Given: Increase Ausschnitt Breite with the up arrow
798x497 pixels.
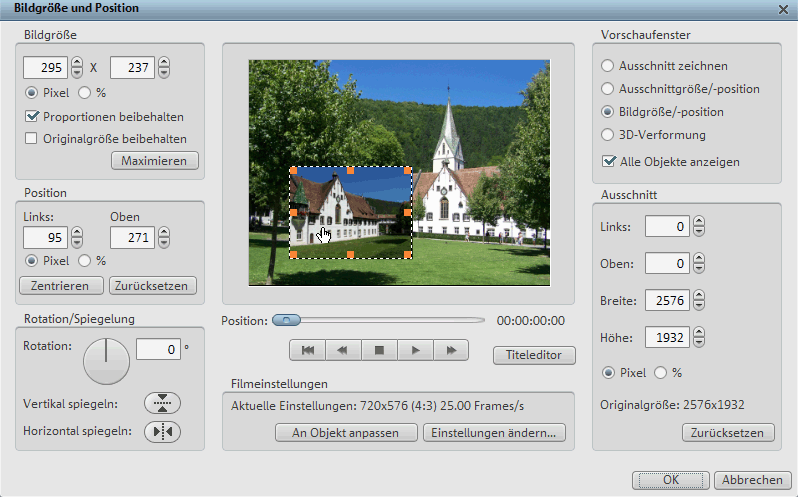Looking at the screenshot, I should [699, 295].
